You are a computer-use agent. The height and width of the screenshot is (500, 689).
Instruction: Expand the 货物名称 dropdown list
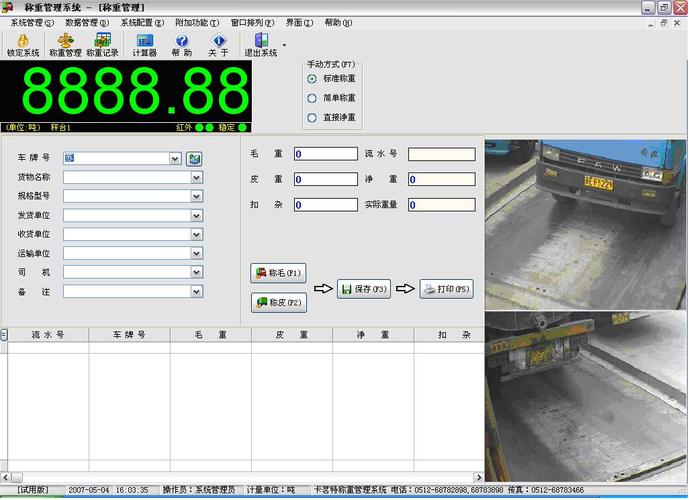pos(197,177)
